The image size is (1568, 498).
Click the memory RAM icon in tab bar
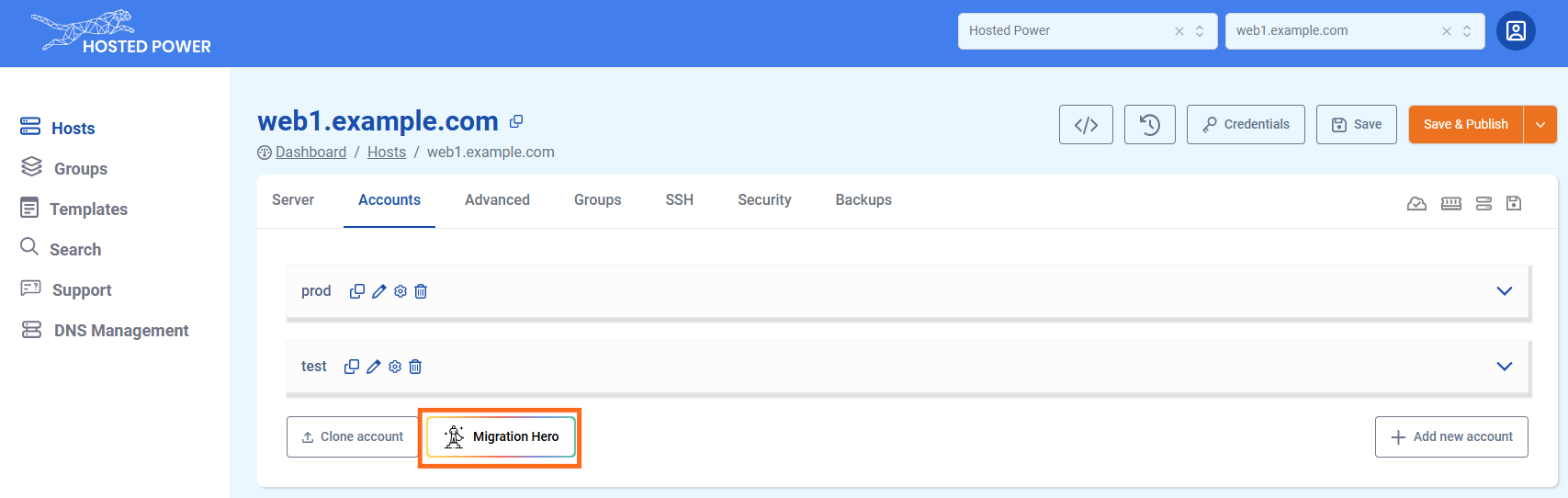[x=1451, y=203]
